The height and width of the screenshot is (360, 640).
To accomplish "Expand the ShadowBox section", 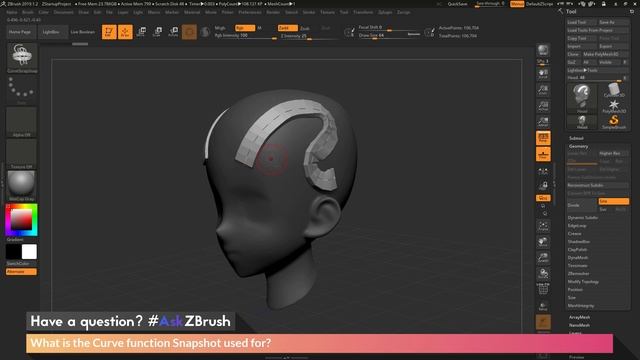I will tap(579, 242).
